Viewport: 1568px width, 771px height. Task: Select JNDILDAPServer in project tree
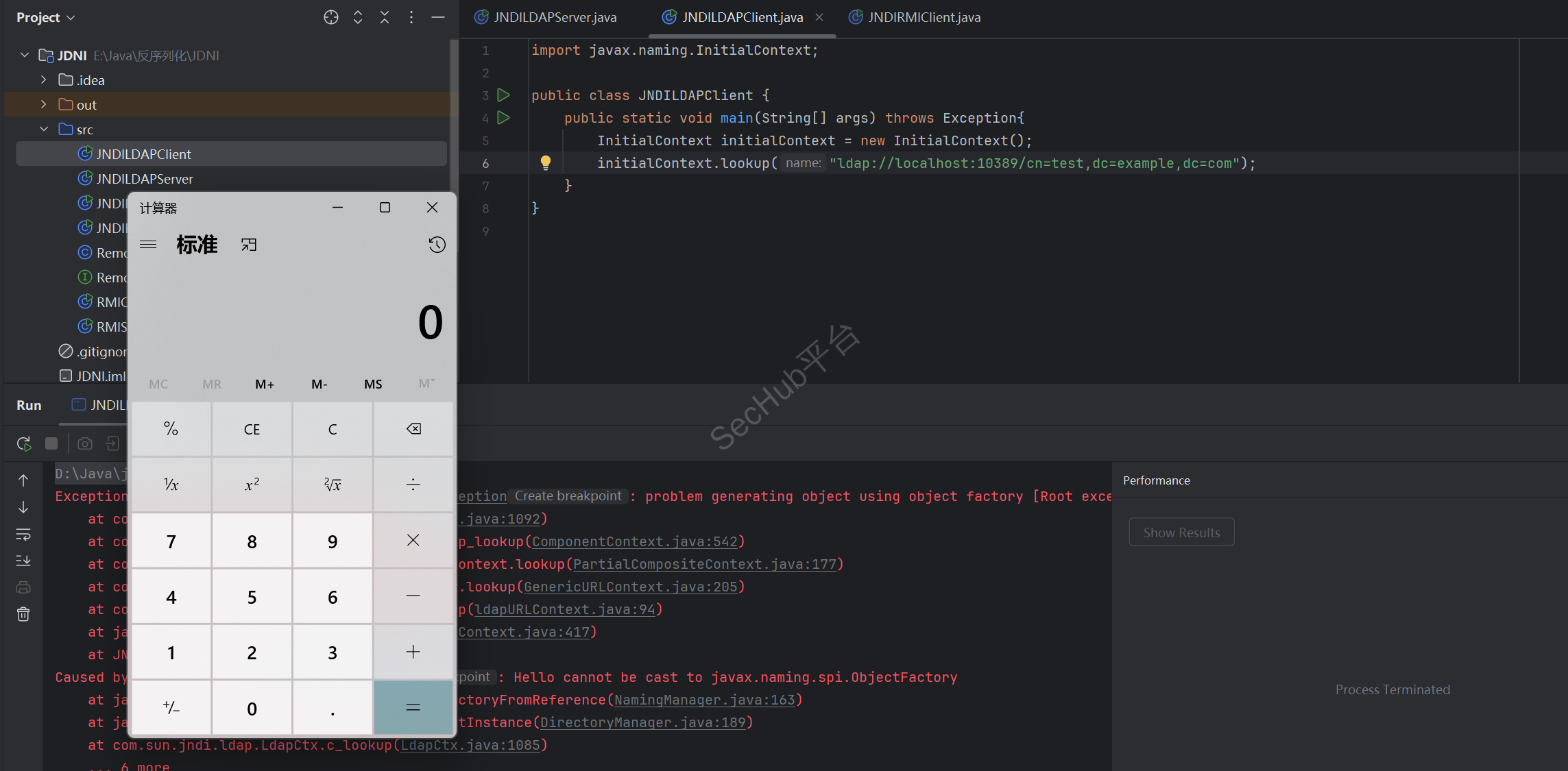[145, 179]
